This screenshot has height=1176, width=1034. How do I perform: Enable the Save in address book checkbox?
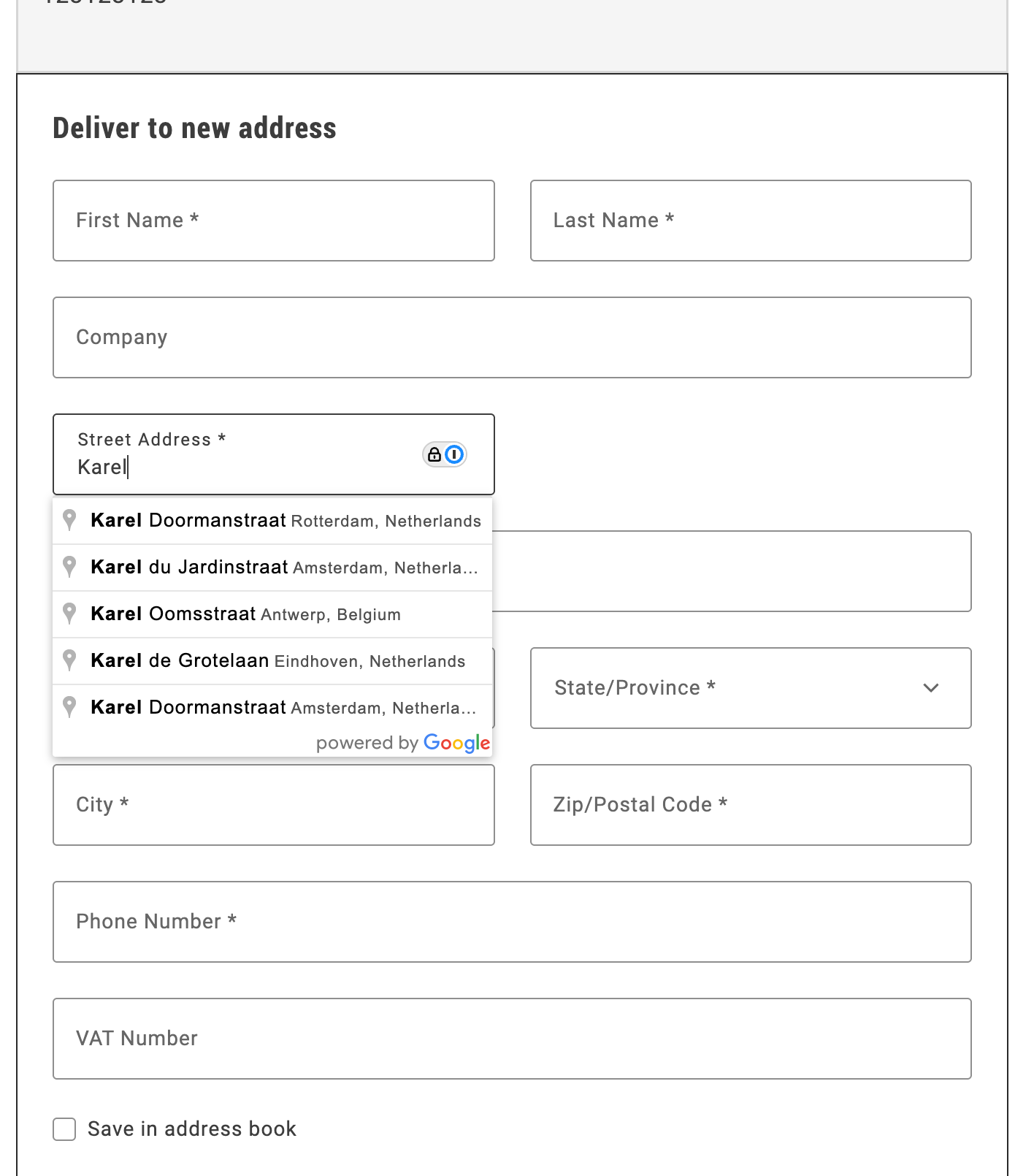pyautogui.click(x=64, y=1129)
